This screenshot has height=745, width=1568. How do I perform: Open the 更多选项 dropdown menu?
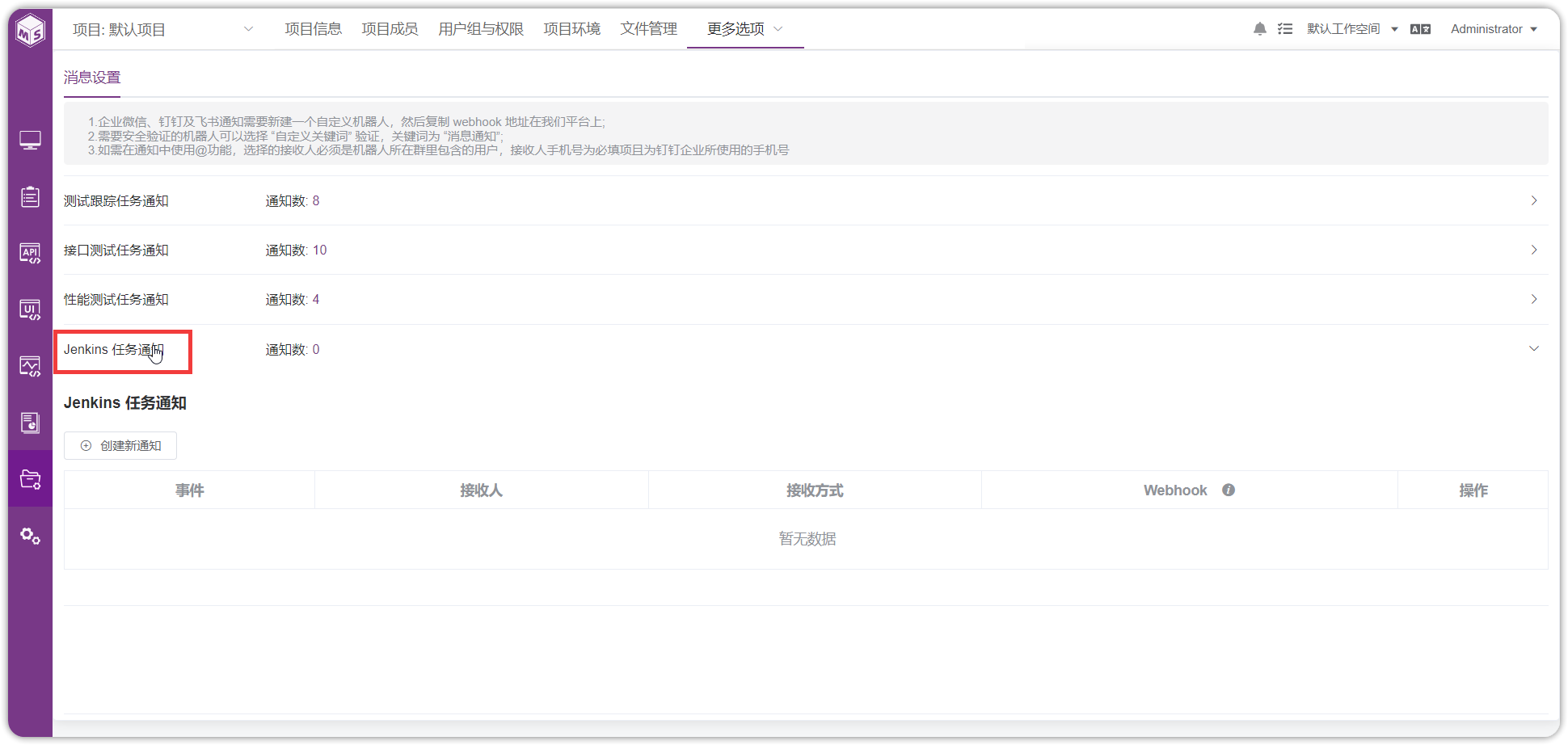pos(745,29)
